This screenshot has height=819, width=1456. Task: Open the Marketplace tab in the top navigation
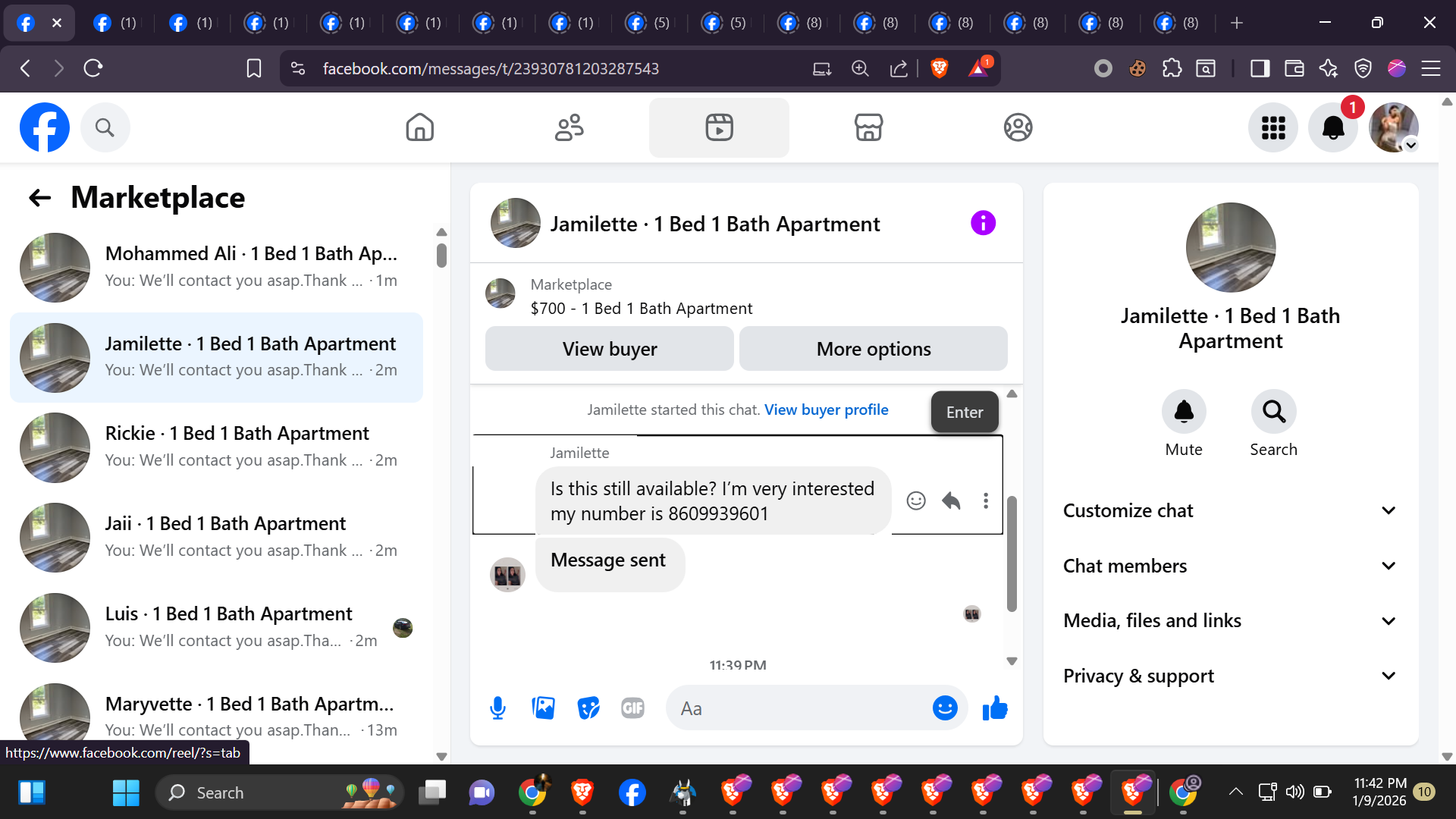click(868, 127)
